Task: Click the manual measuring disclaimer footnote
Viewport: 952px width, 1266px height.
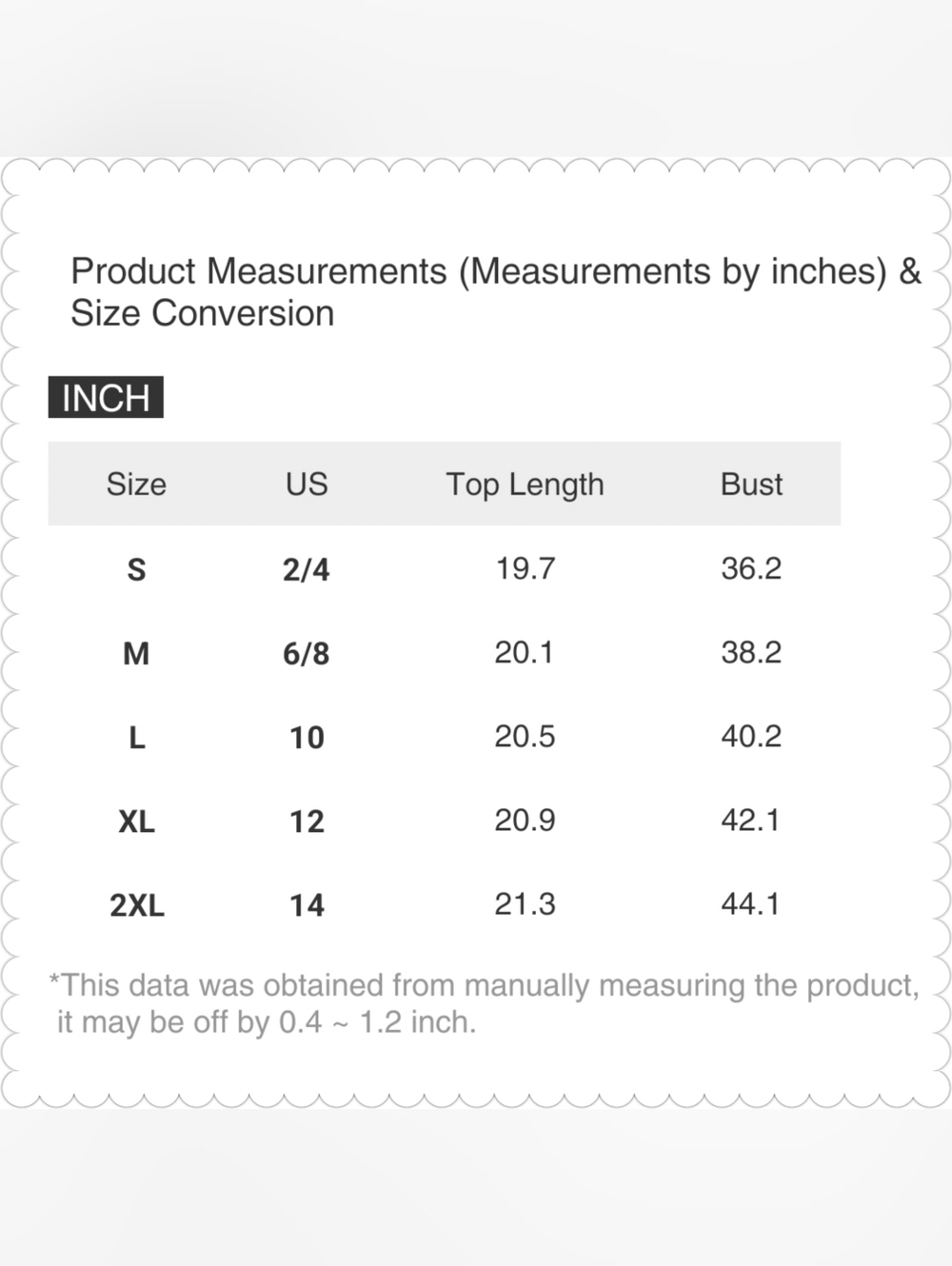Action: point(484,1003)
